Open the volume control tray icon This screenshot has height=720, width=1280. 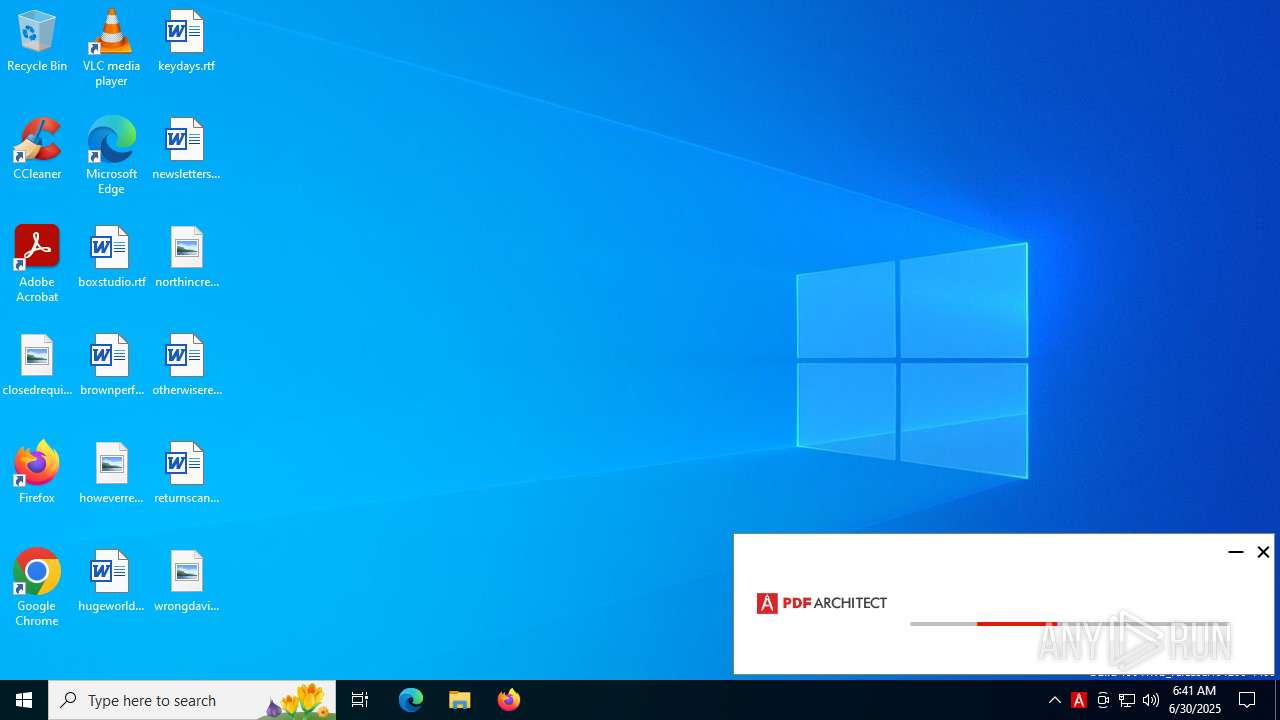click(1151, 700)
